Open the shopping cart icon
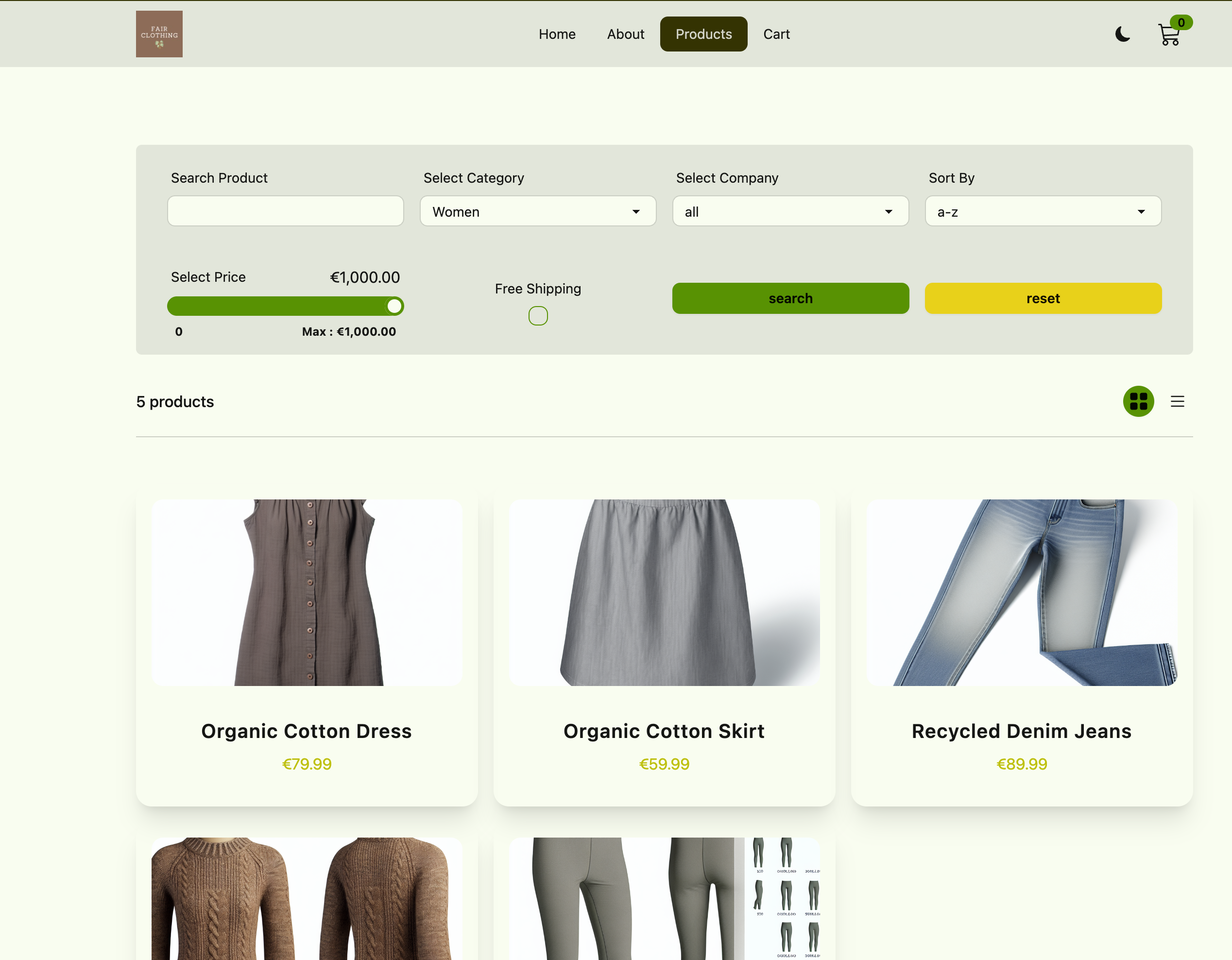This screenshot has width=1232, height=960. [1169, 35]
